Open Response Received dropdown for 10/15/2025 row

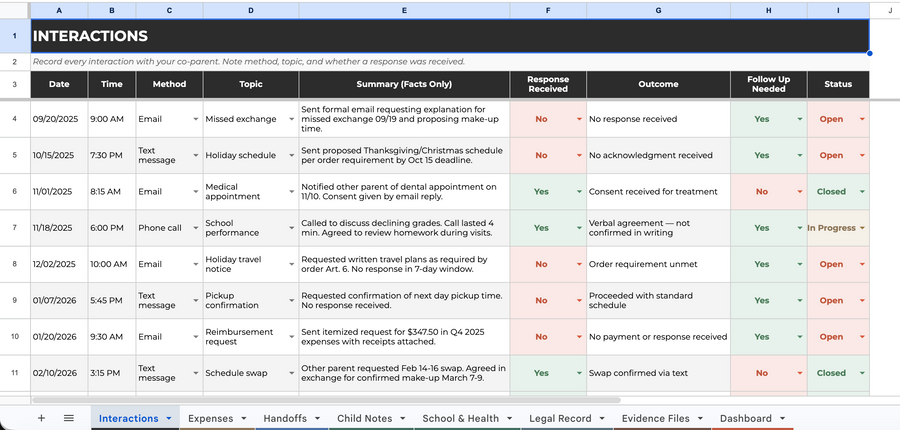[x=579, y=156]
